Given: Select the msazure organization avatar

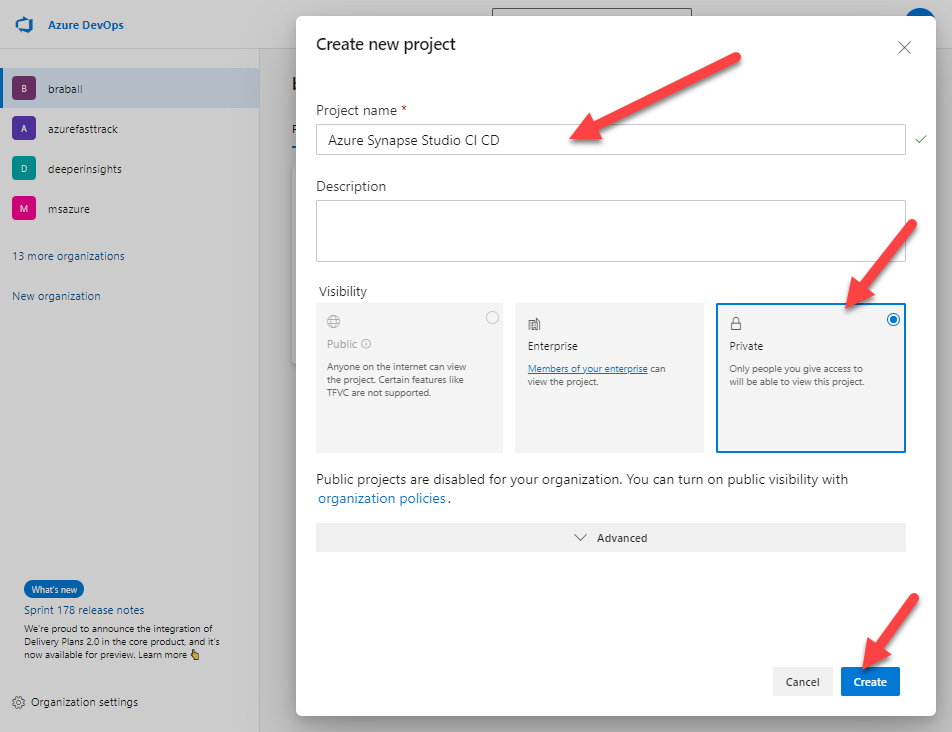Looking at the screenshot, I should tap(24, 209).
